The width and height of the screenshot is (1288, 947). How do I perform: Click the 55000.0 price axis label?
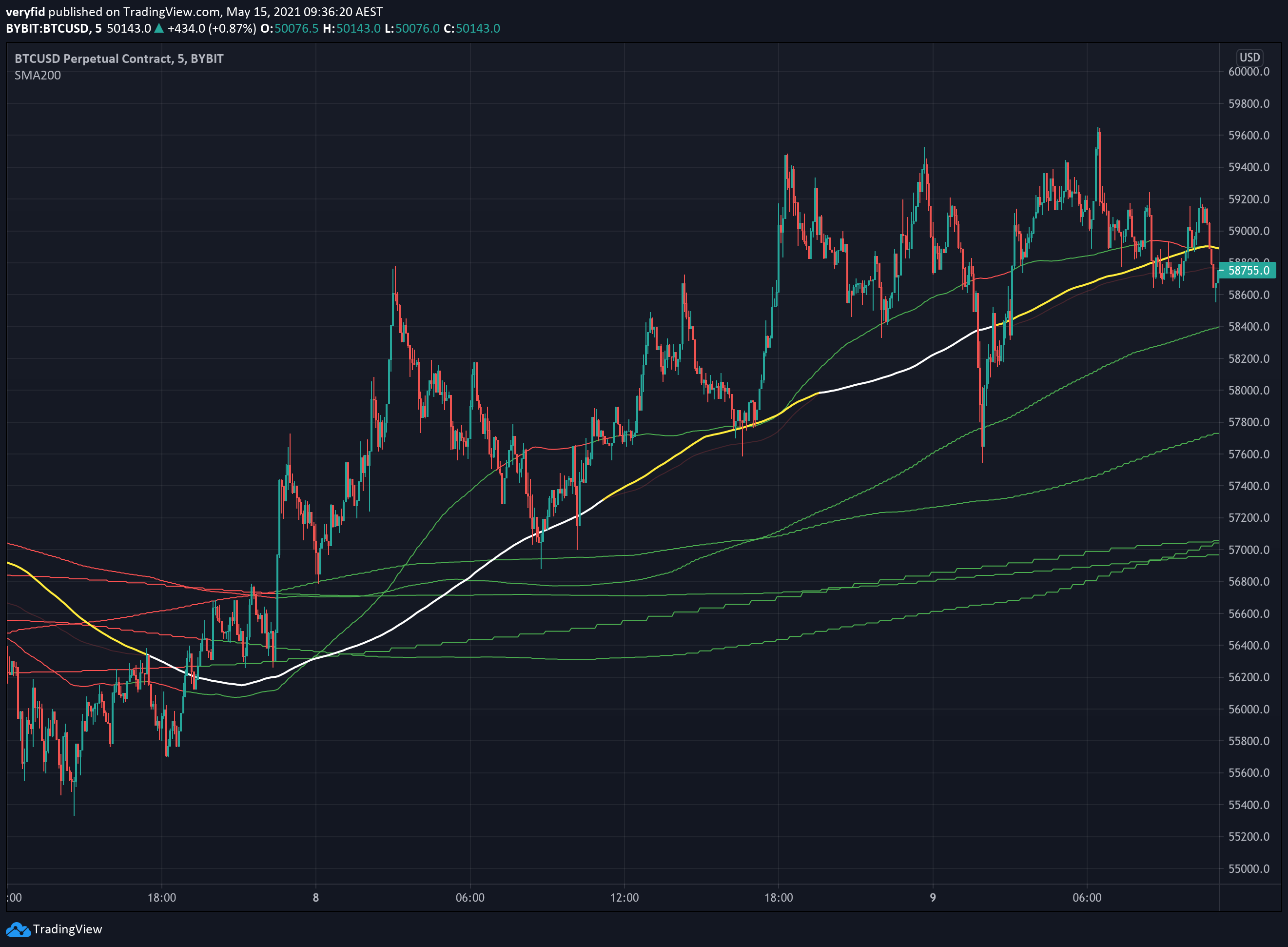[x=1249, y=868]
